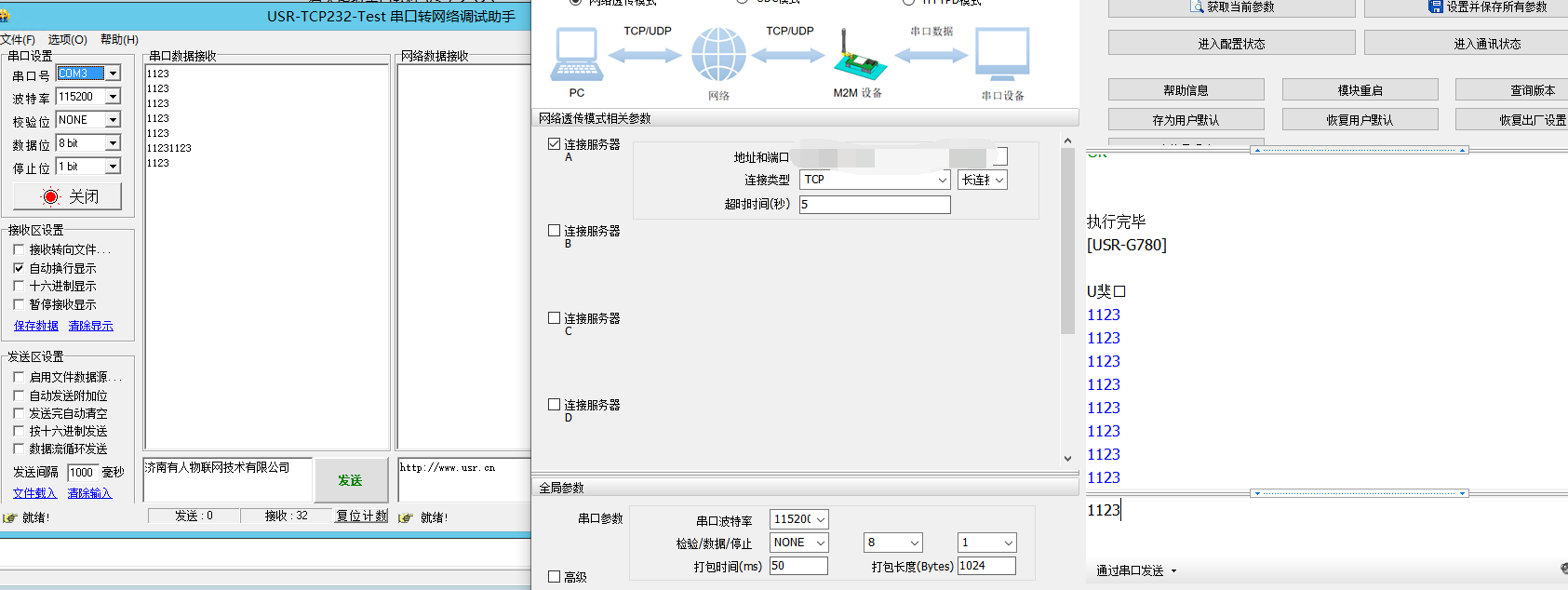Click the serial device monitor icon
Screen dimensions: 1568x590
point(1002,55)
